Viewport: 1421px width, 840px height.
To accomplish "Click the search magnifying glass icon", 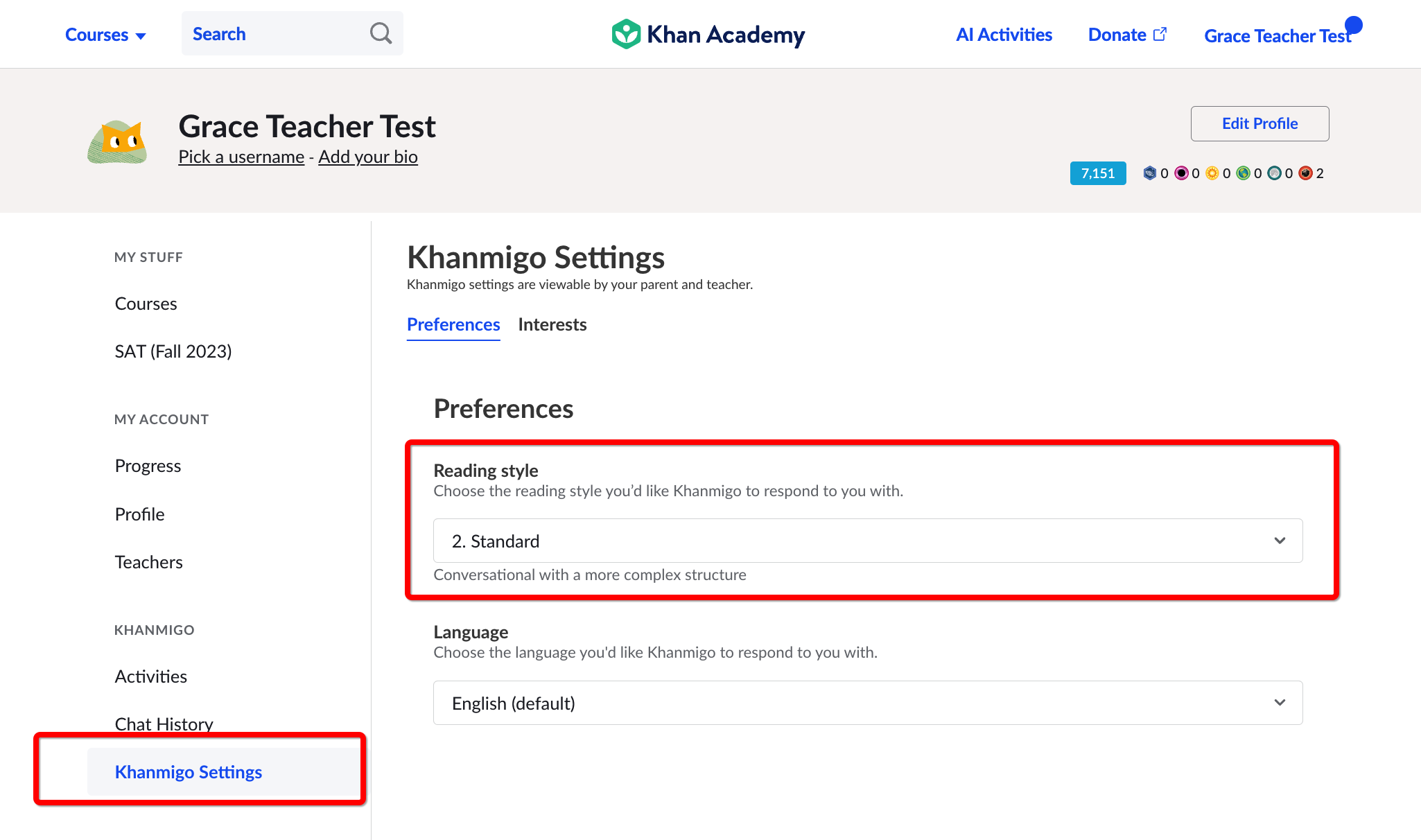I will [x=381, y=33].
